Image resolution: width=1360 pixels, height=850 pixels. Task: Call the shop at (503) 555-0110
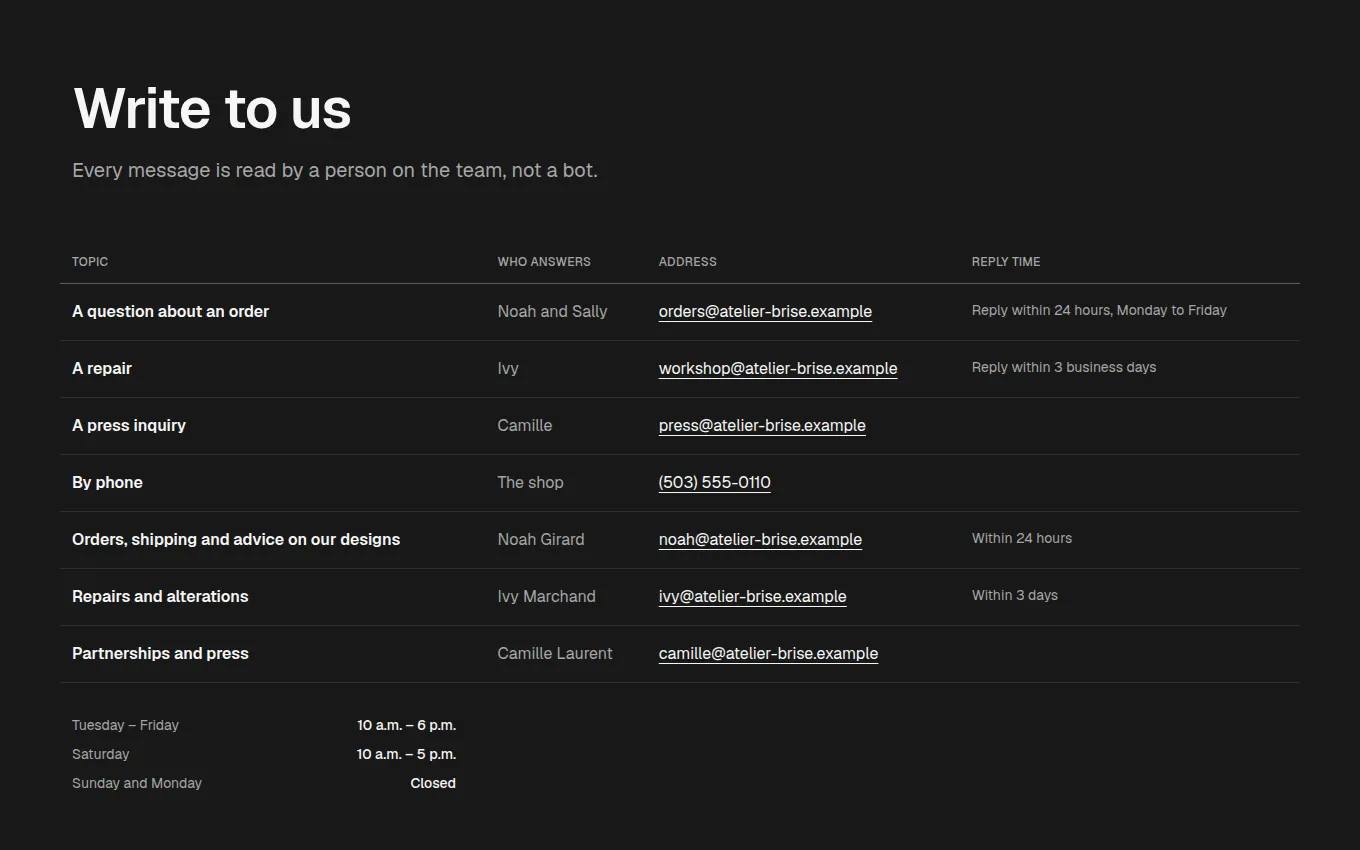click(x=715, y=483)
